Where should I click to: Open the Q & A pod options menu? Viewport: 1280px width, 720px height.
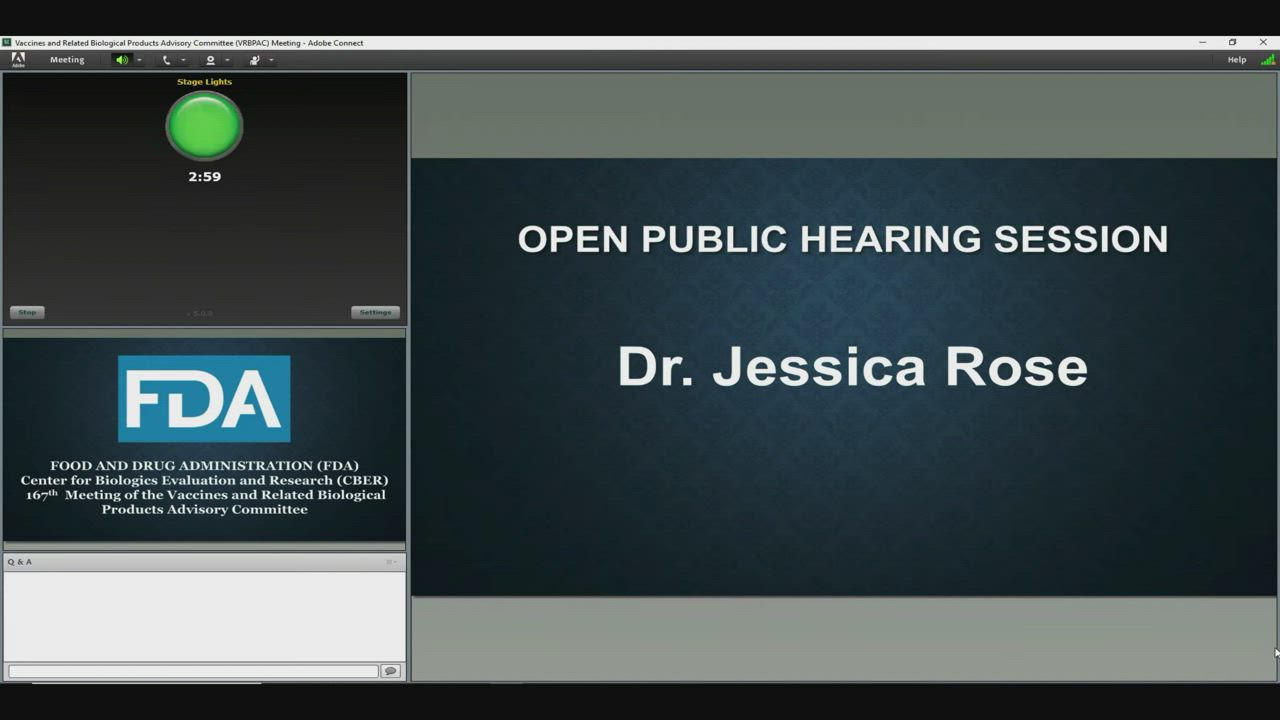(x=392, y=562)
